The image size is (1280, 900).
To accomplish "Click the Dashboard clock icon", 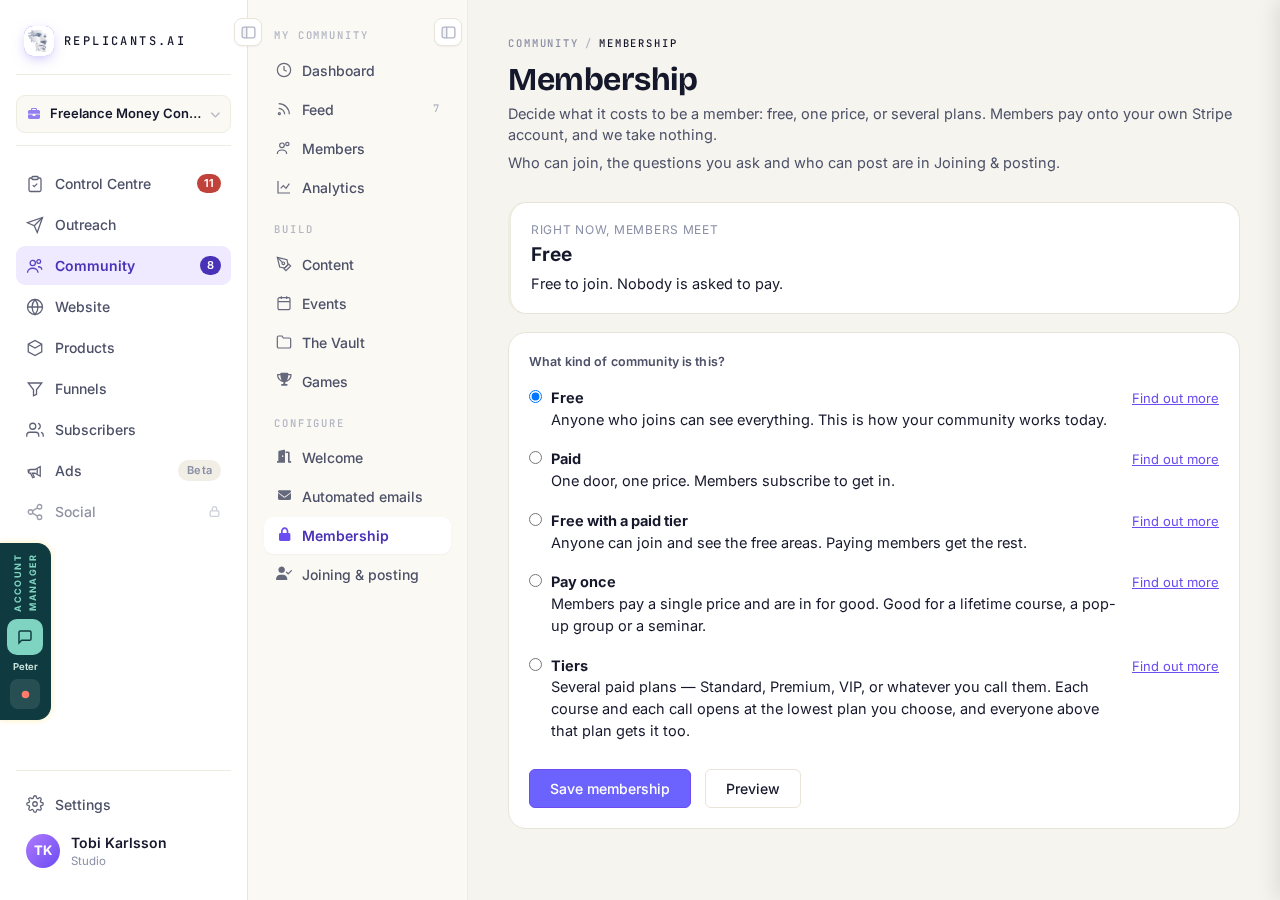I will click(x=284, y=70).
